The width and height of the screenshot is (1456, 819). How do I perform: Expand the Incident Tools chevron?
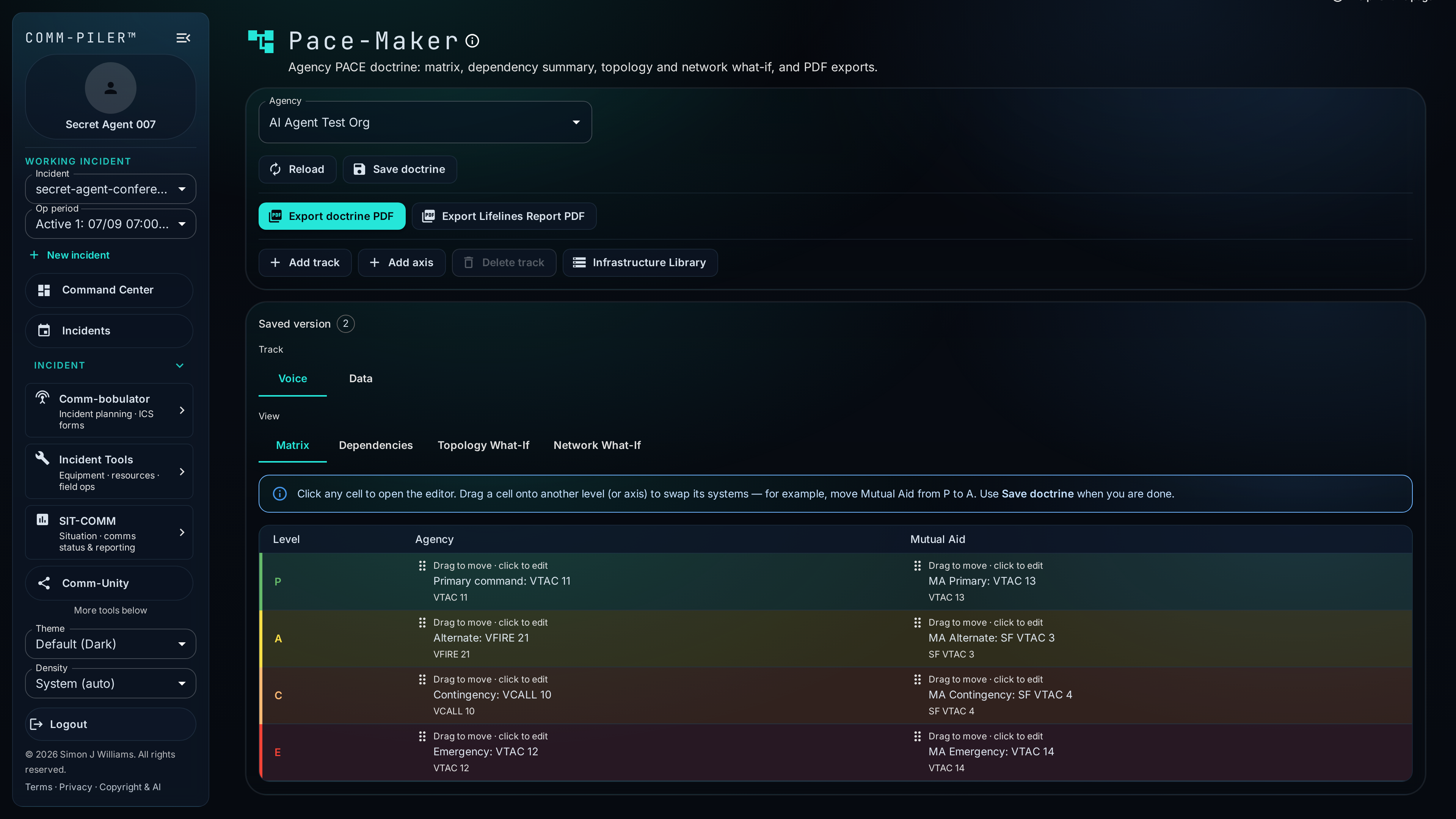tap(182, 471)
